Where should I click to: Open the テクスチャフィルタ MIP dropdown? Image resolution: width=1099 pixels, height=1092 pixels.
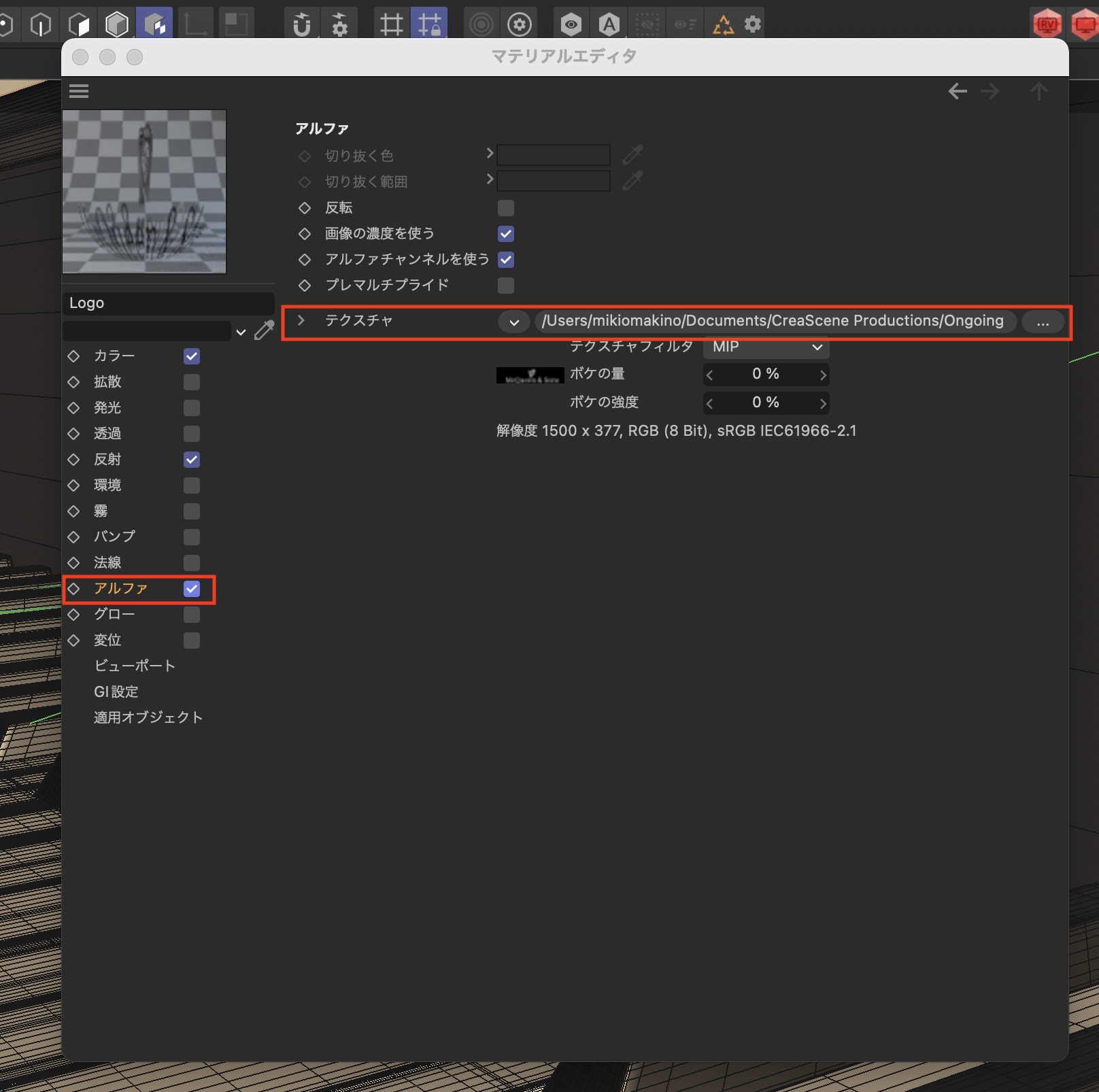click(x=766, y=347)
